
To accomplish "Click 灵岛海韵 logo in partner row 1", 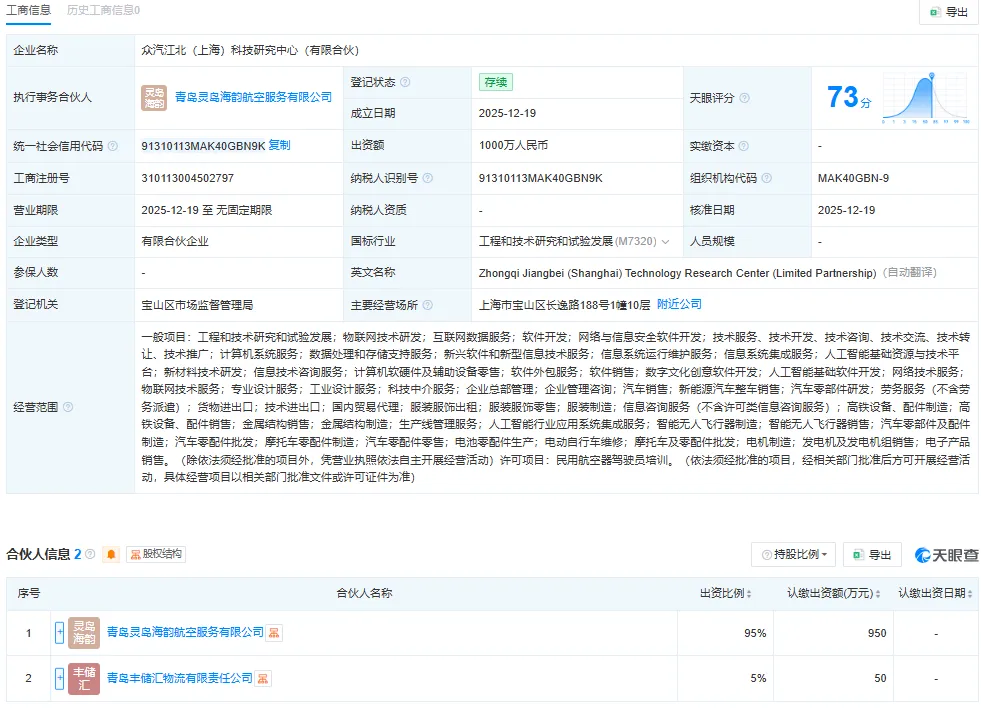I will 84,633.
